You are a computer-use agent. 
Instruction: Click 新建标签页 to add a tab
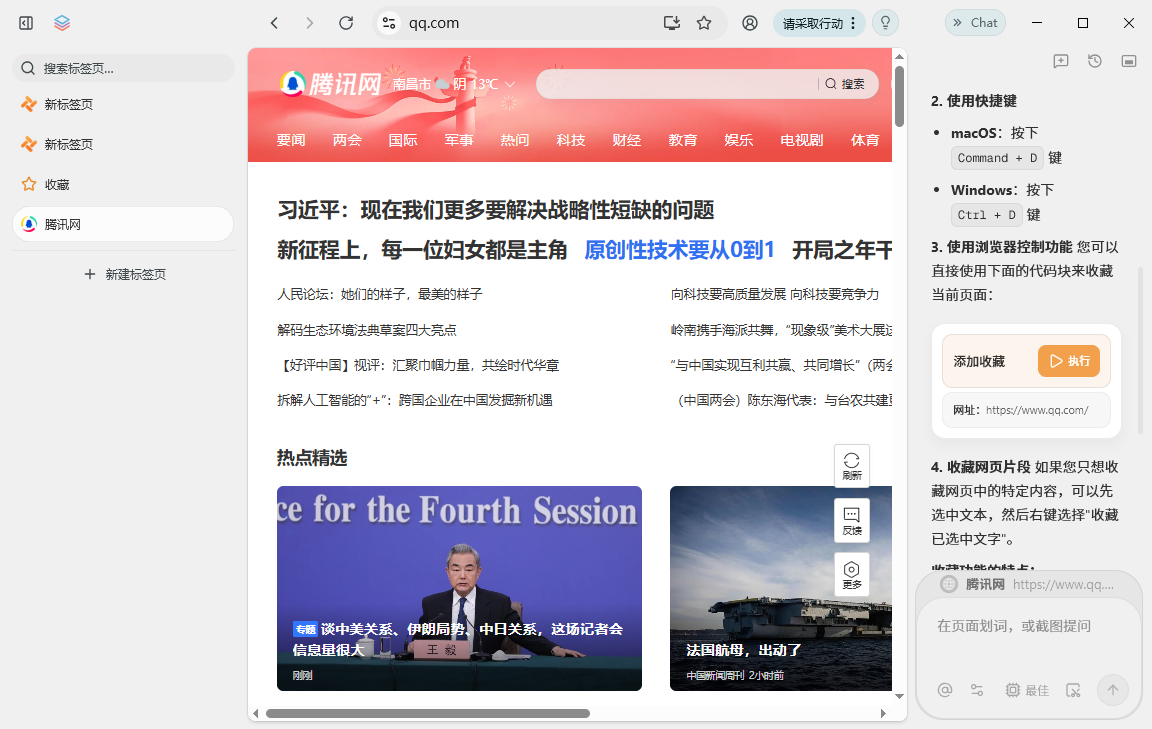[125, 274]
